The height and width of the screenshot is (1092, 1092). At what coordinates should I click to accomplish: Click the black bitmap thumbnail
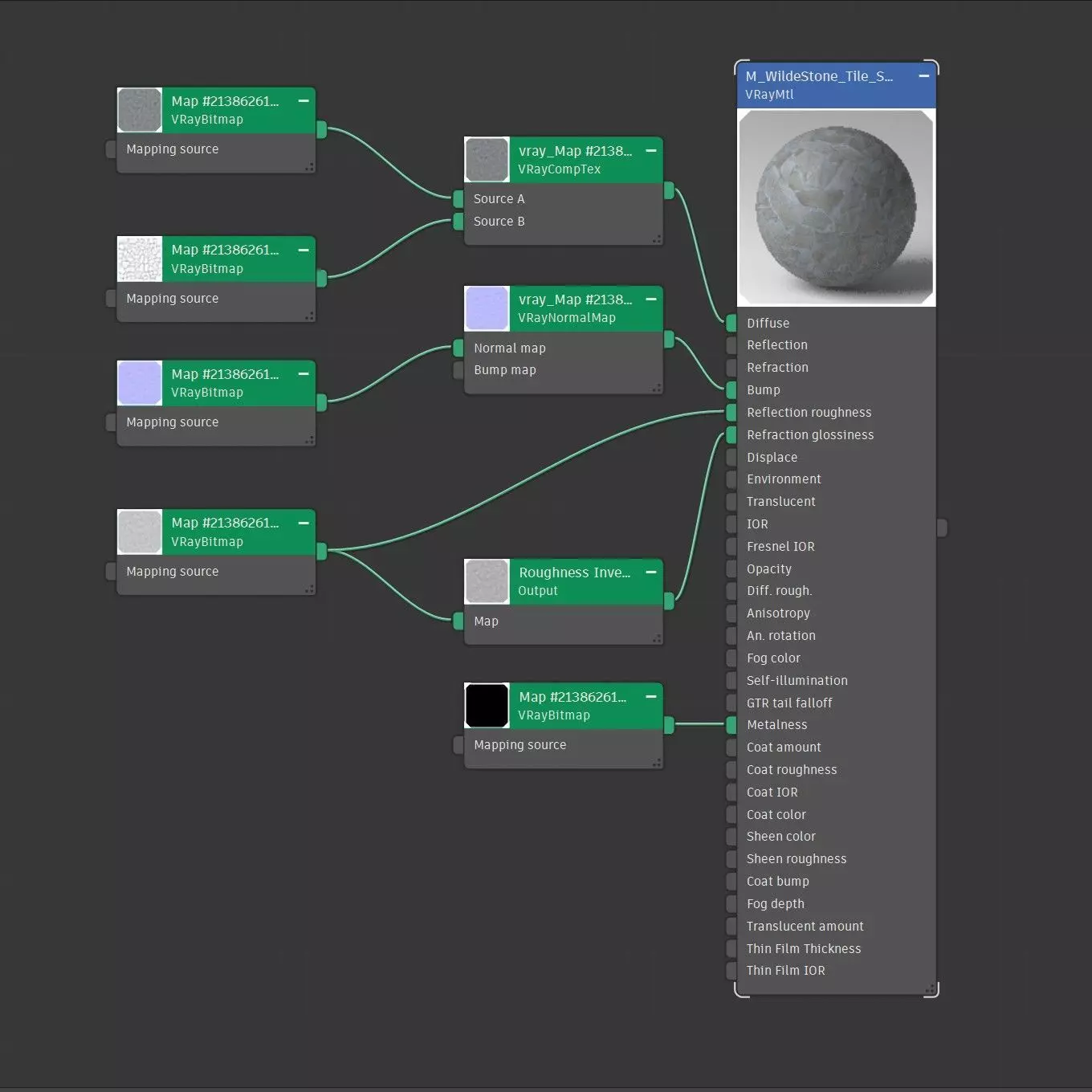coord(487,706)
